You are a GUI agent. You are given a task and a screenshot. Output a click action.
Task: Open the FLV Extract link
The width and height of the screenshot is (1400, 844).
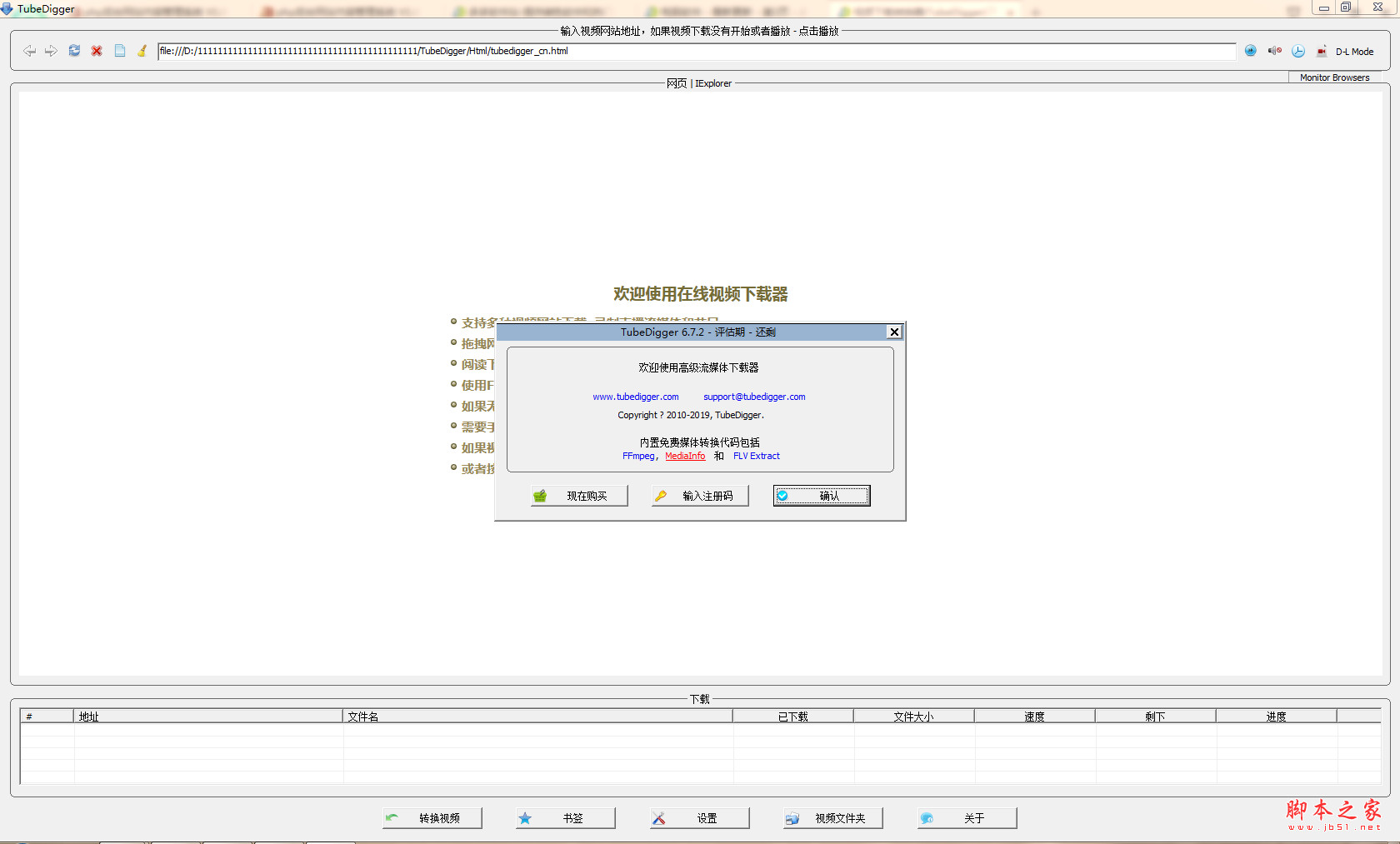pyautogui.click(x=757, y=456)
